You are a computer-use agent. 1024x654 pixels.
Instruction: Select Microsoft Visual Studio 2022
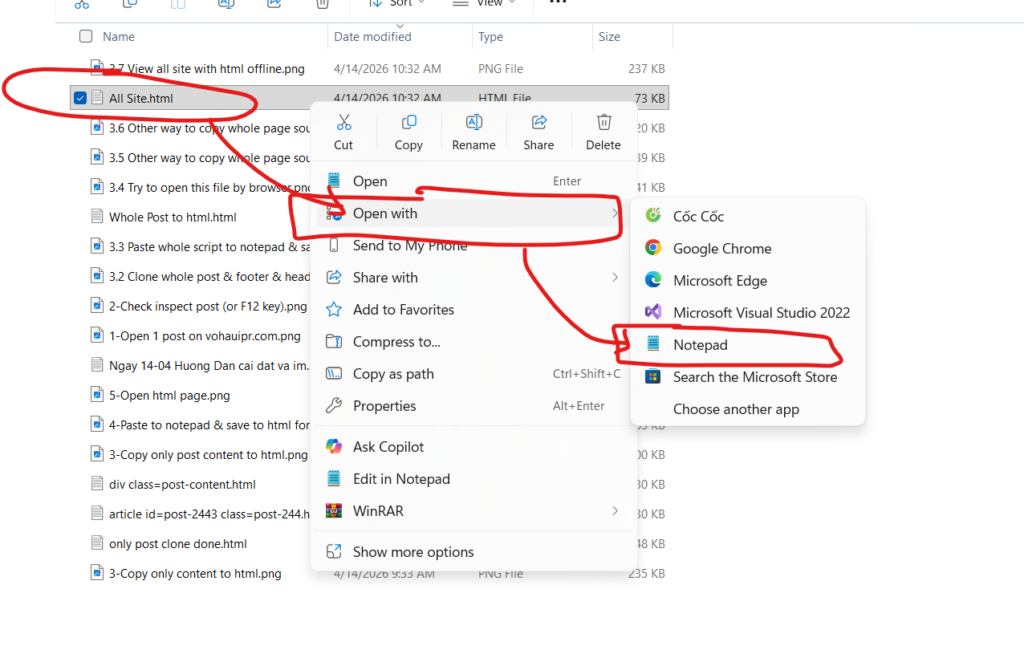[760, 313]
